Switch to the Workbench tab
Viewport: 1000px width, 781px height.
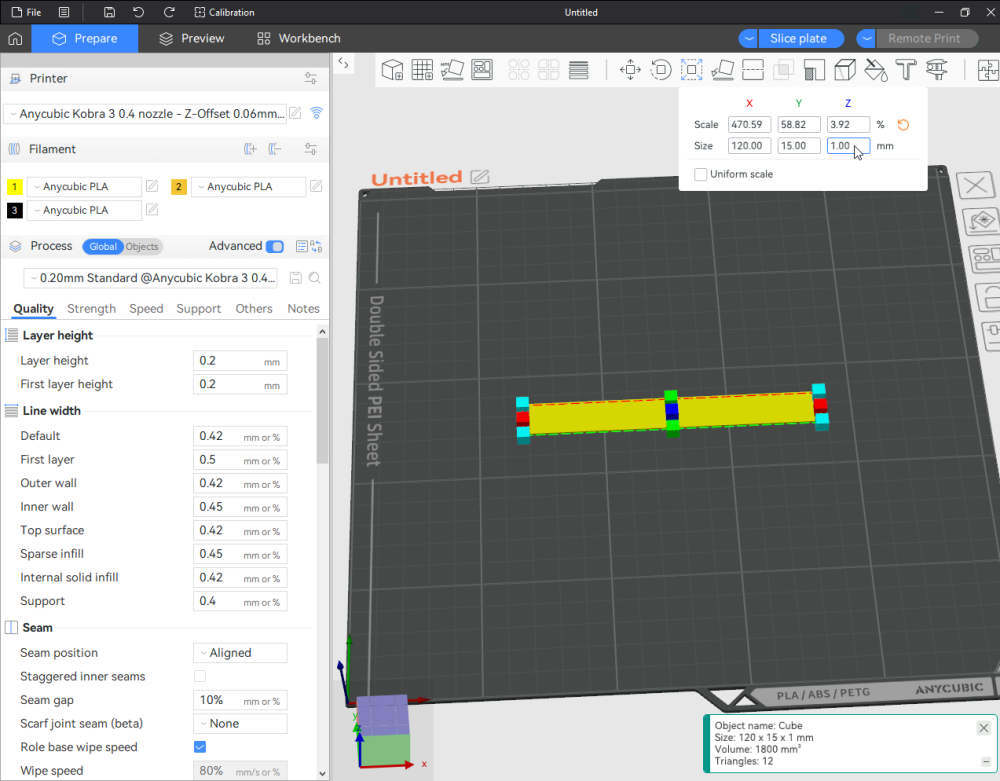(x=298, y=38)
